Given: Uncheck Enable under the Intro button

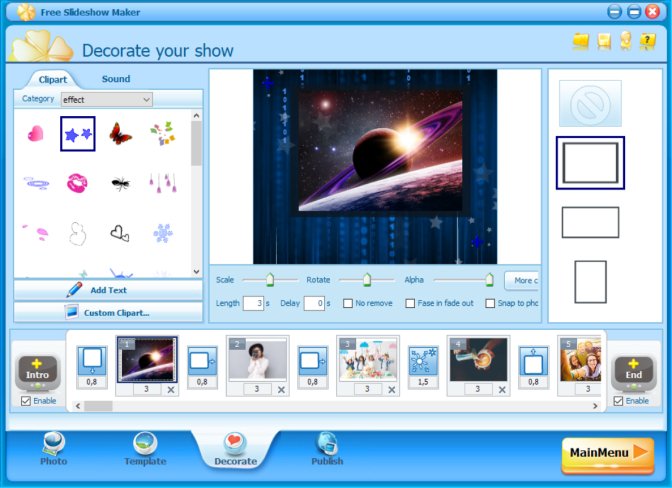Looking at the screenshot, I should pyautogui.click(x=26, y=401).
